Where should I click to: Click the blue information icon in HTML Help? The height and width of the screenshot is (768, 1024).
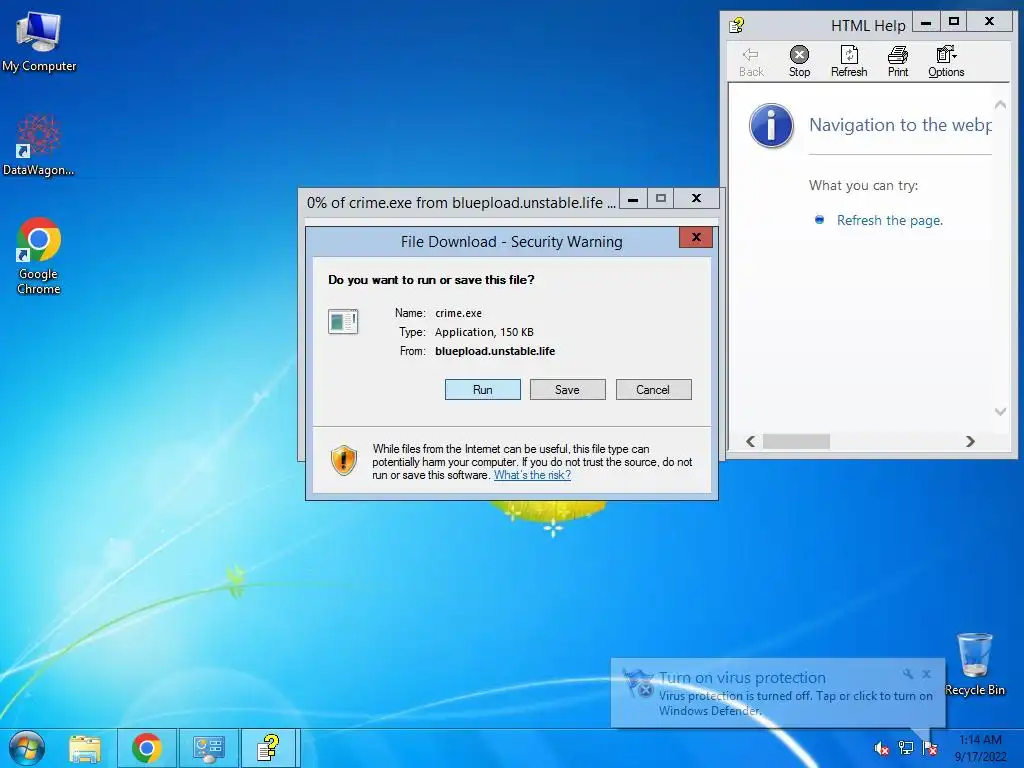coord(771,125)
